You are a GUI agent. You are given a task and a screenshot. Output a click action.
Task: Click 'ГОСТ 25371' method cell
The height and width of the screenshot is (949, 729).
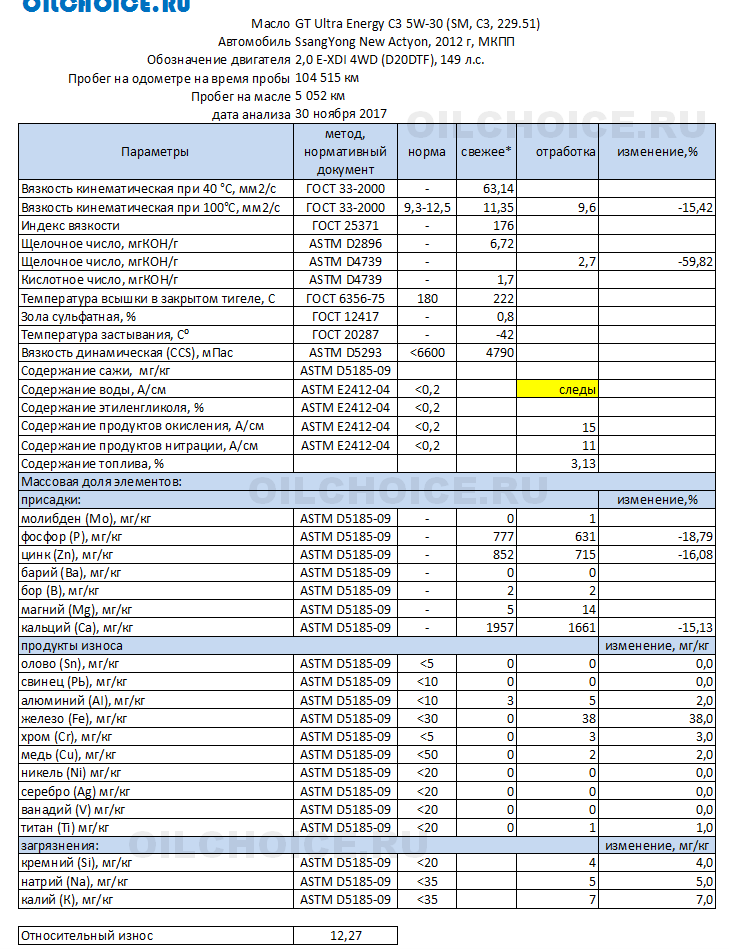[345, 226]
